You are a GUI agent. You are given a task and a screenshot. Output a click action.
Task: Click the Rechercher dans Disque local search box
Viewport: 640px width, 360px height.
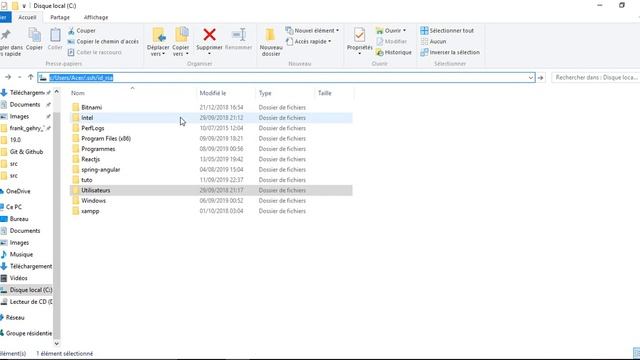coord(596,78)
